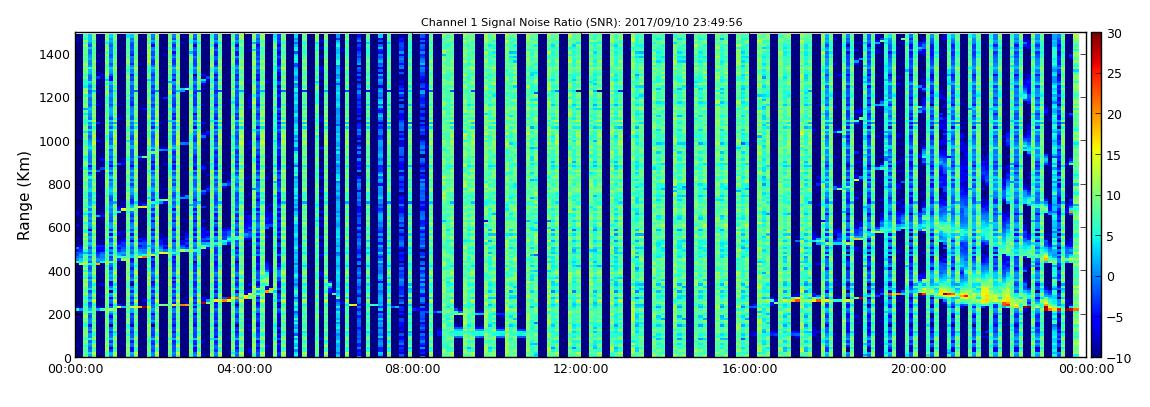Viewport: 1150px width, 407px height.
Task: Click the green middle of the colorbar
Action: [1096, 195]
